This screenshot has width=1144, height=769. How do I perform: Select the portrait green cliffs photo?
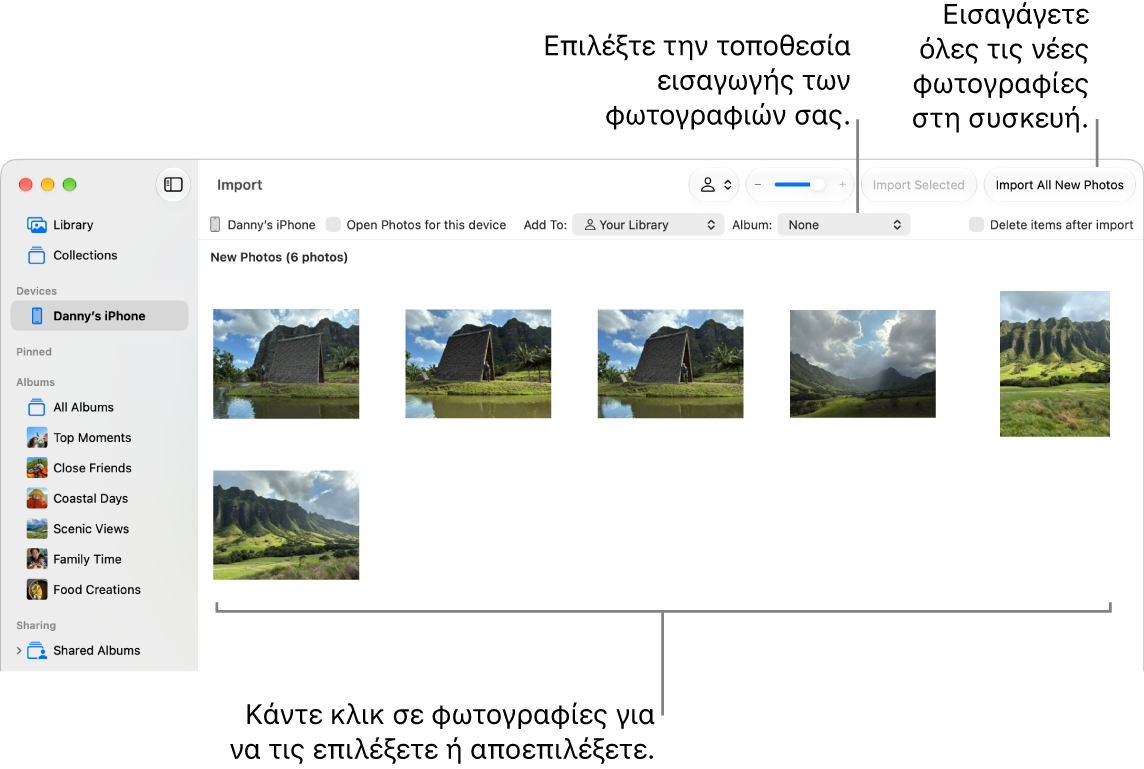click(1055, 364)
